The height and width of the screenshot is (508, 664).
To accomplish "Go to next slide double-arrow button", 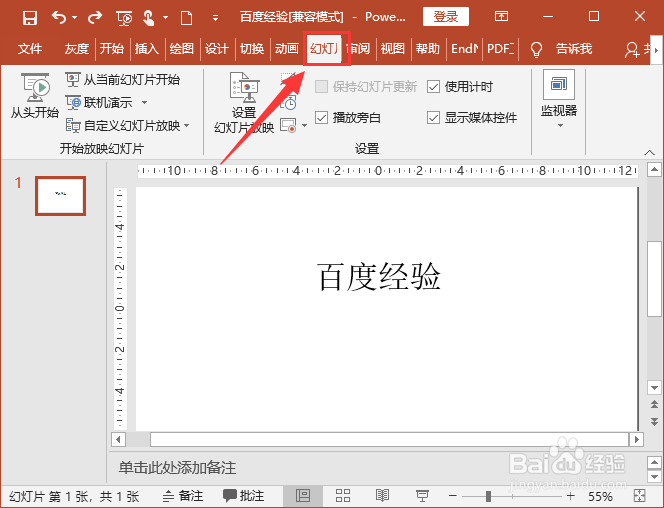I will coord(654,421).
